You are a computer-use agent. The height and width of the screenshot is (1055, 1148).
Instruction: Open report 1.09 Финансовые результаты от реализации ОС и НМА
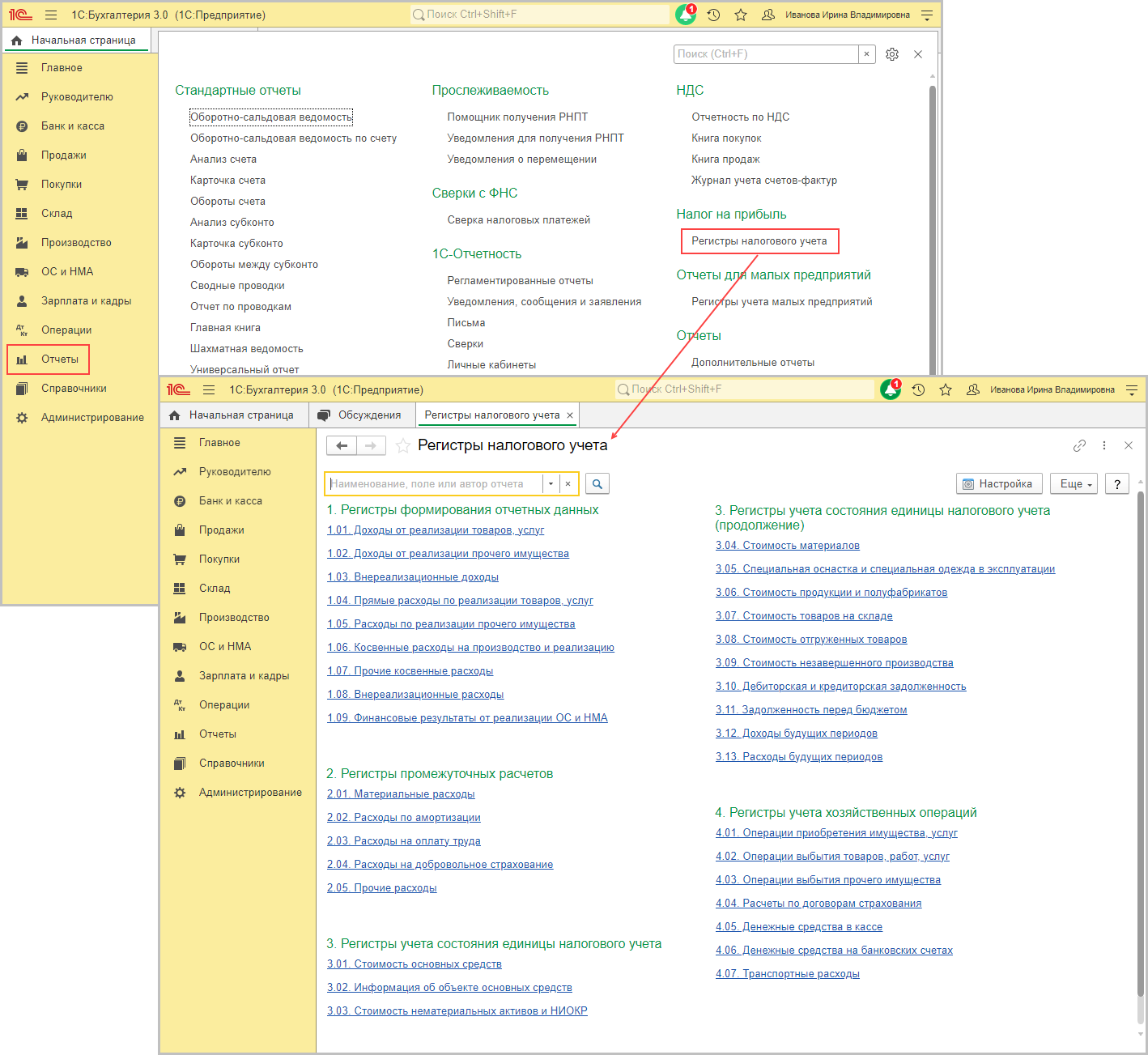(x=467, y=717)
